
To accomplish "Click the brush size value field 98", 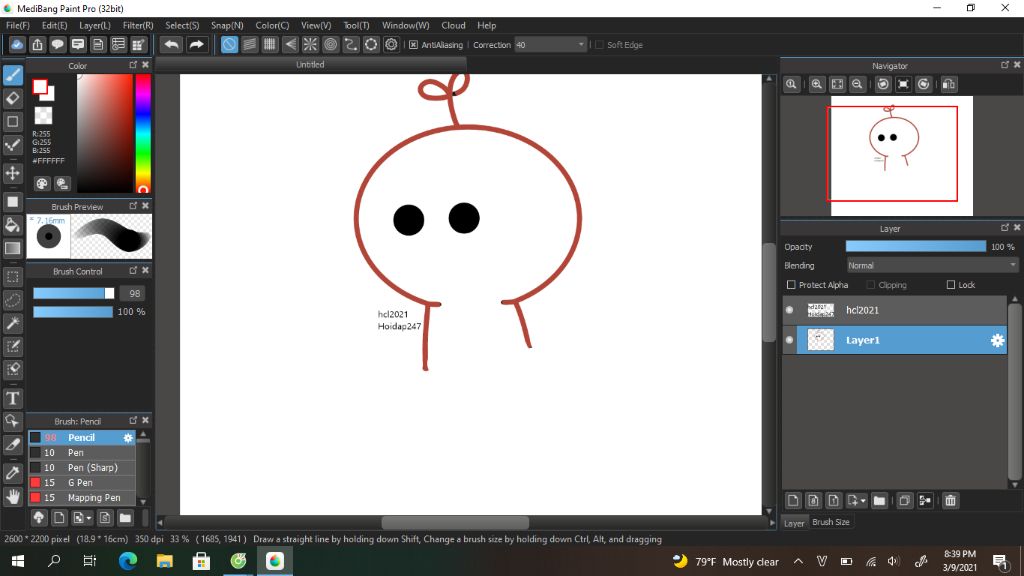I will pos(135,293).
